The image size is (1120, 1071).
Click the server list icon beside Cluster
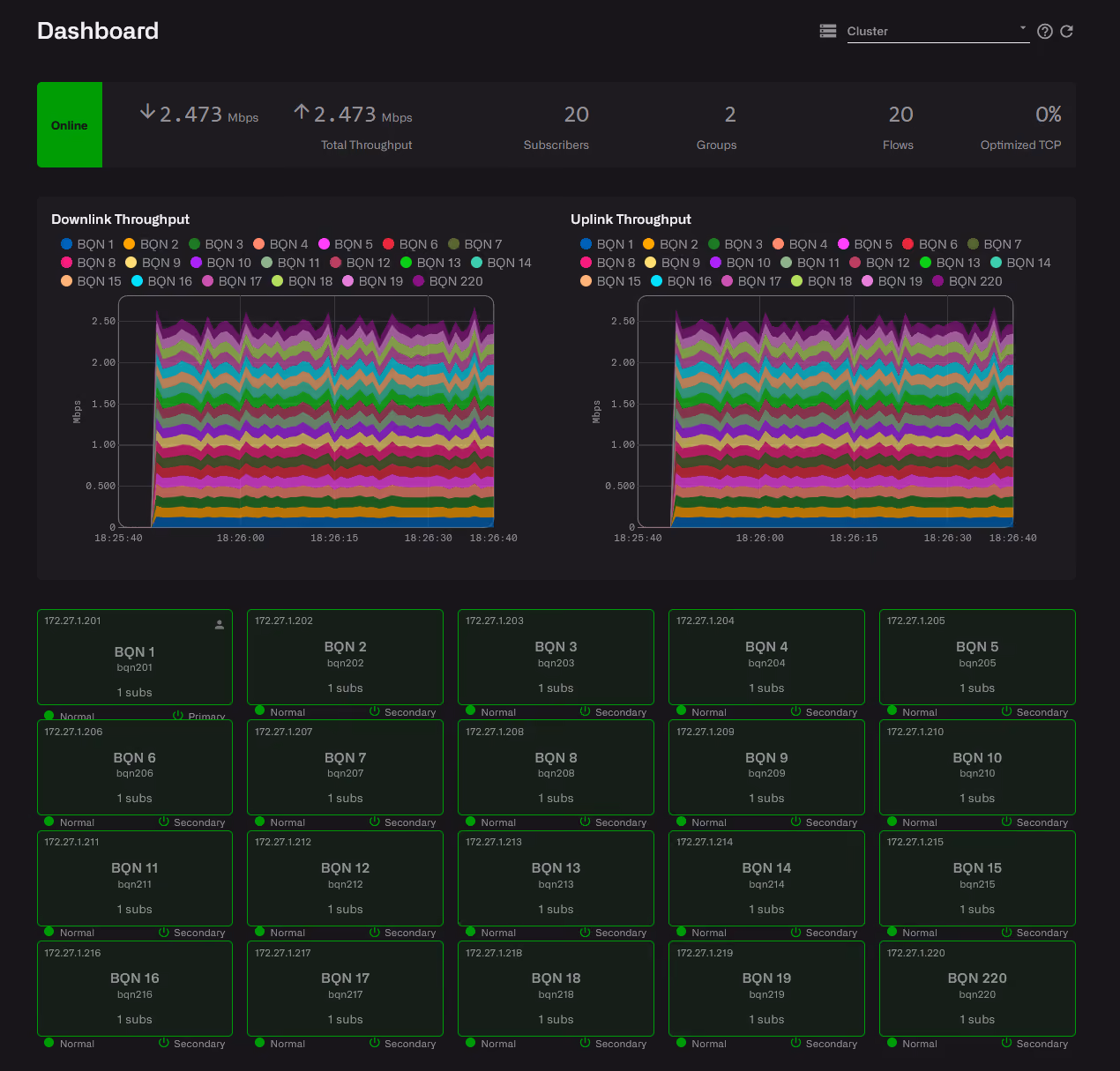[827, 31]
